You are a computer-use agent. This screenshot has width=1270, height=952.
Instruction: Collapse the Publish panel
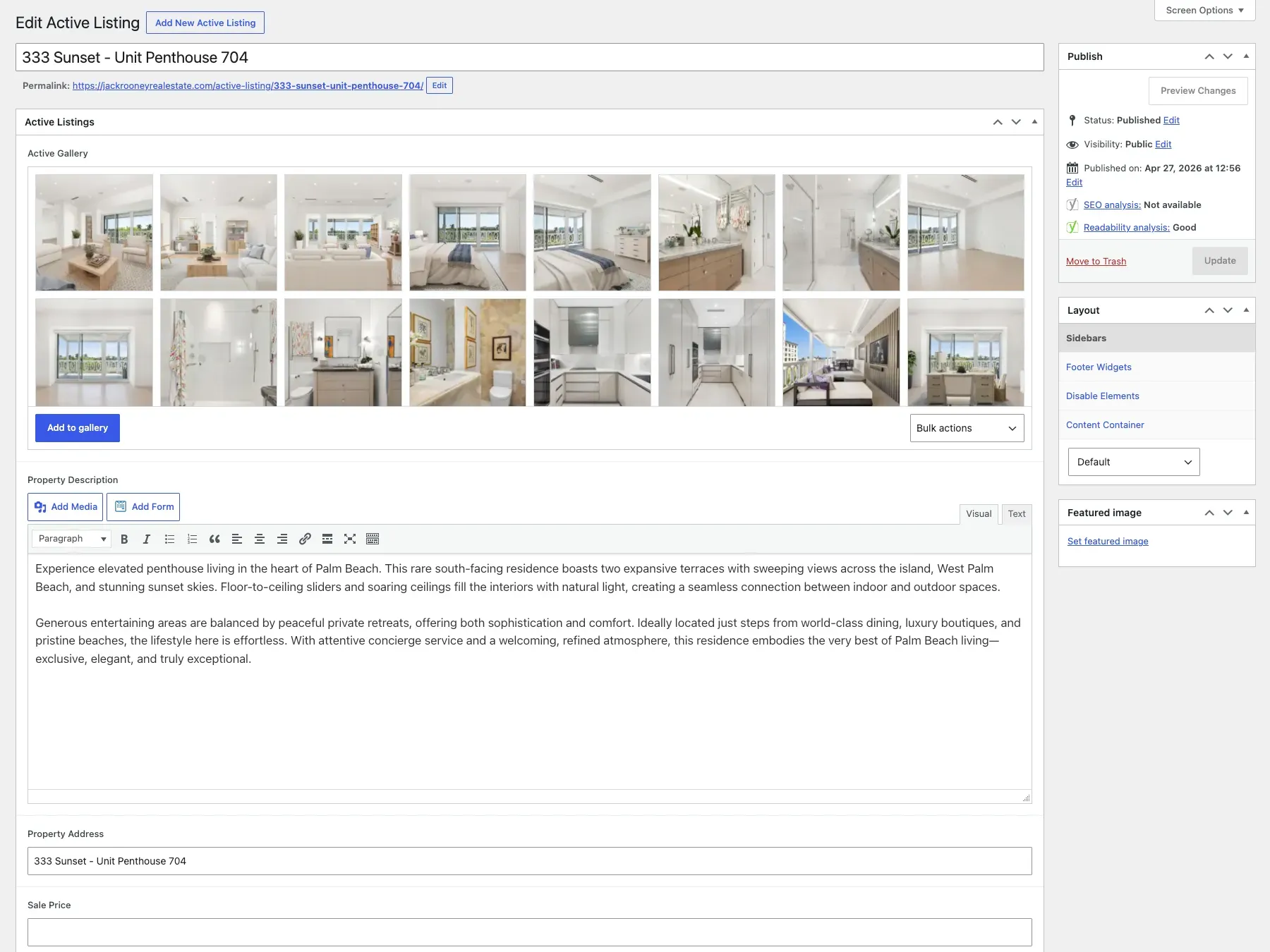pos(1246,56)
